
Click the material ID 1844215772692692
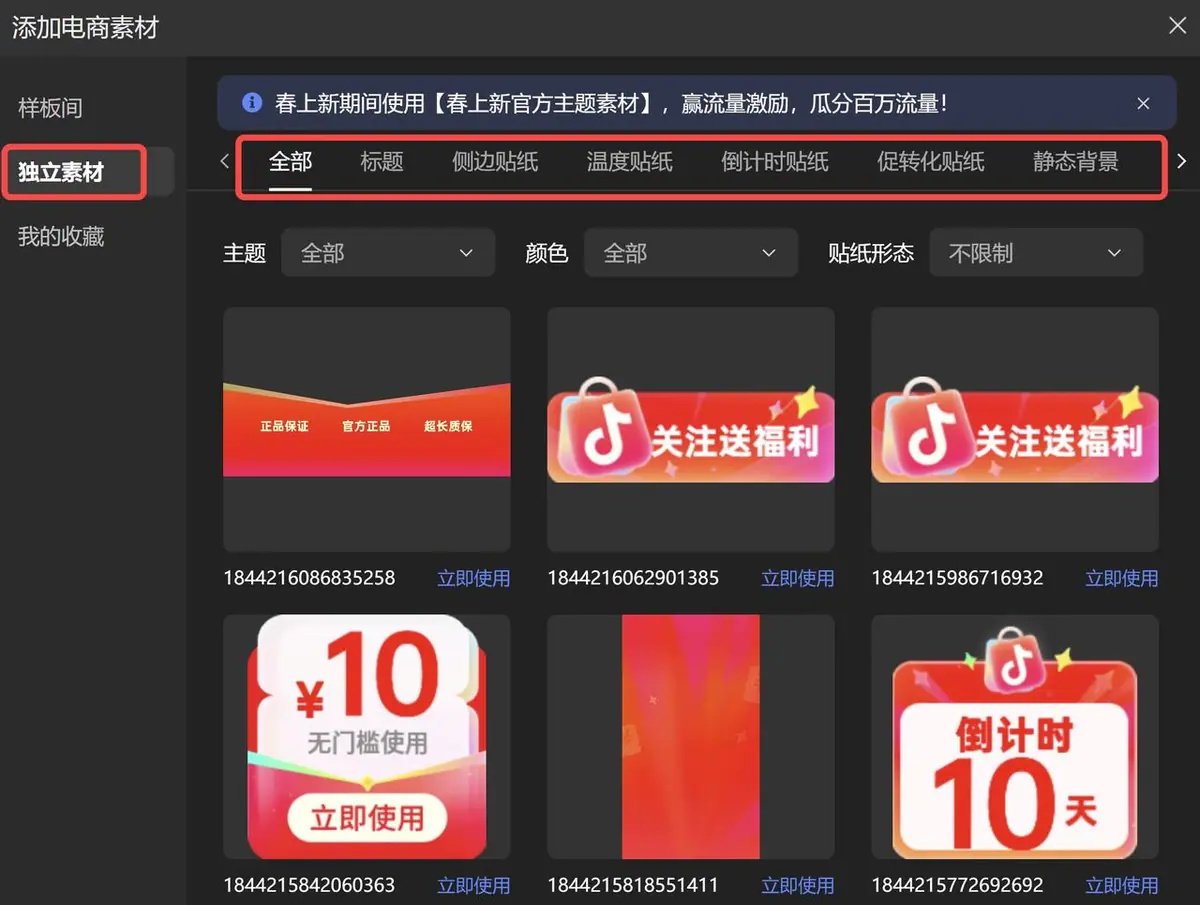click(x=957, y=885)
